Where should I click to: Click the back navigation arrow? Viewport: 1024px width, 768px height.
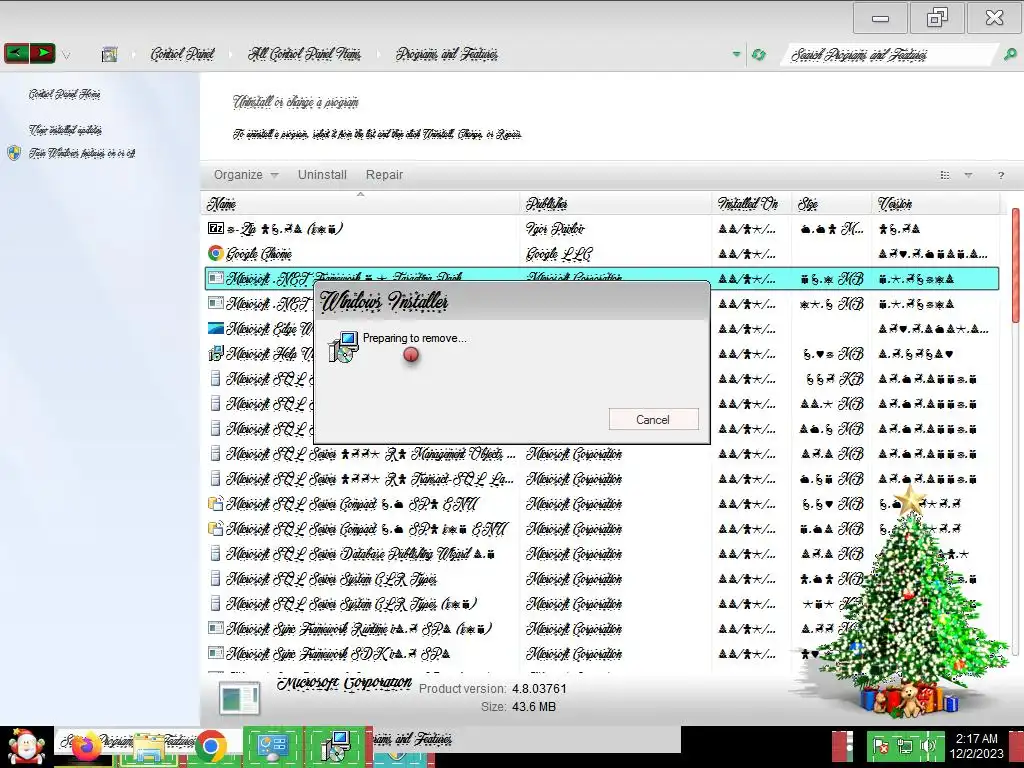tap(16, 53)
